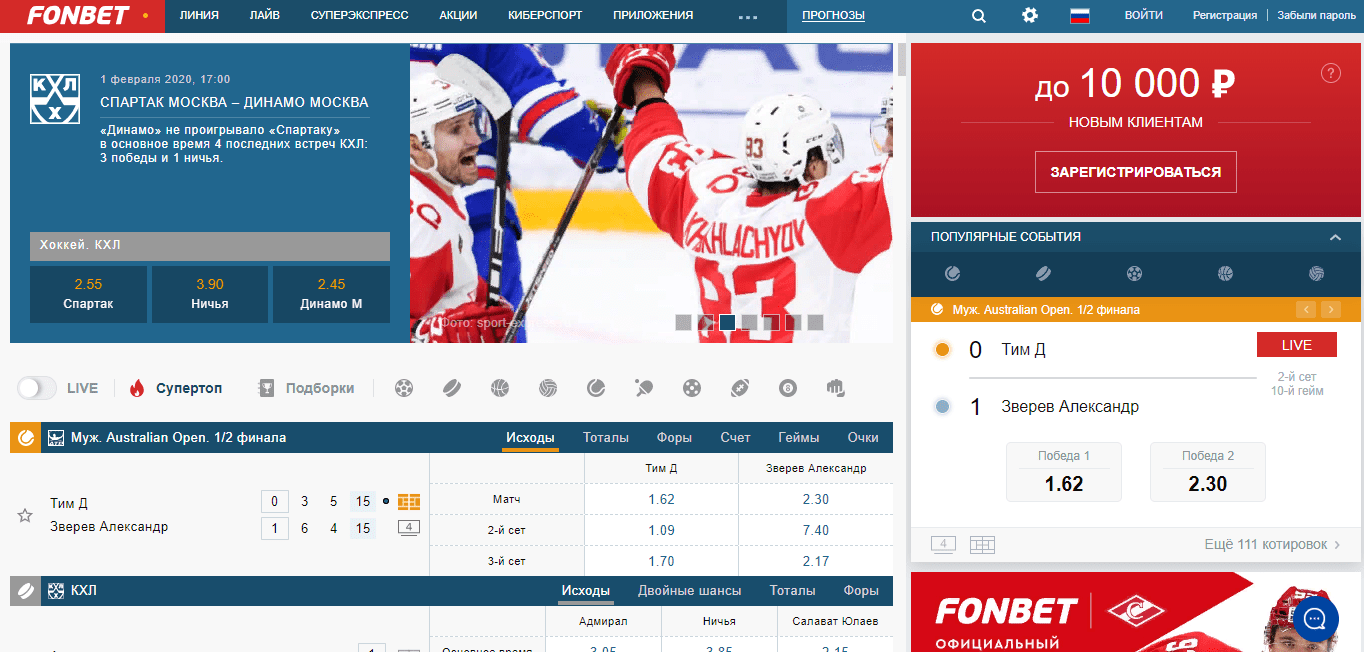Screen dimensions: 1364x652
Task: Switch to Тоталы tab for Australian Open
Action: point(606,437)
